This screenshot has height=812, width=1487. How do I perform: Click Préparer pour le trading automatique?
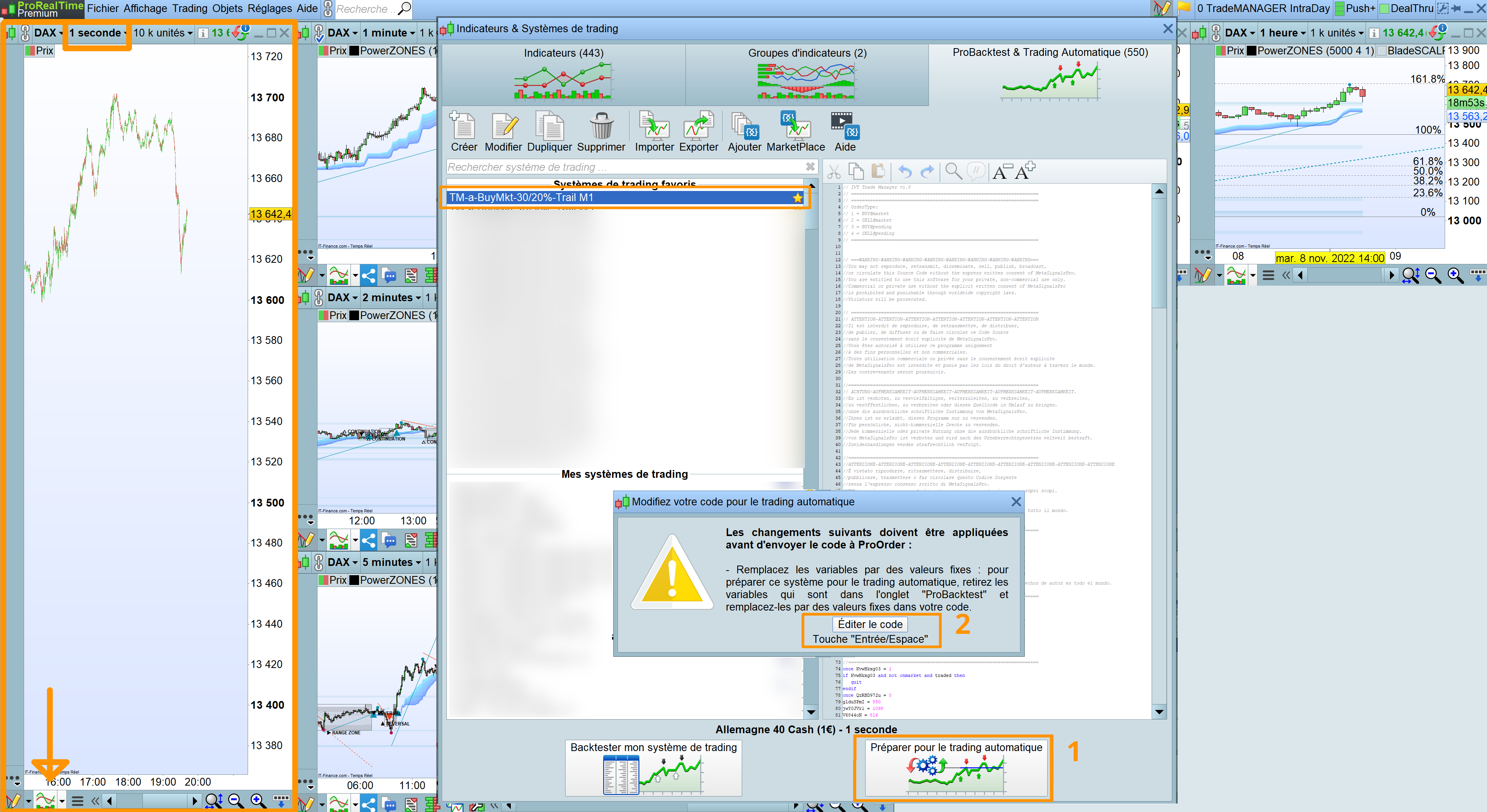pos(956,768)
